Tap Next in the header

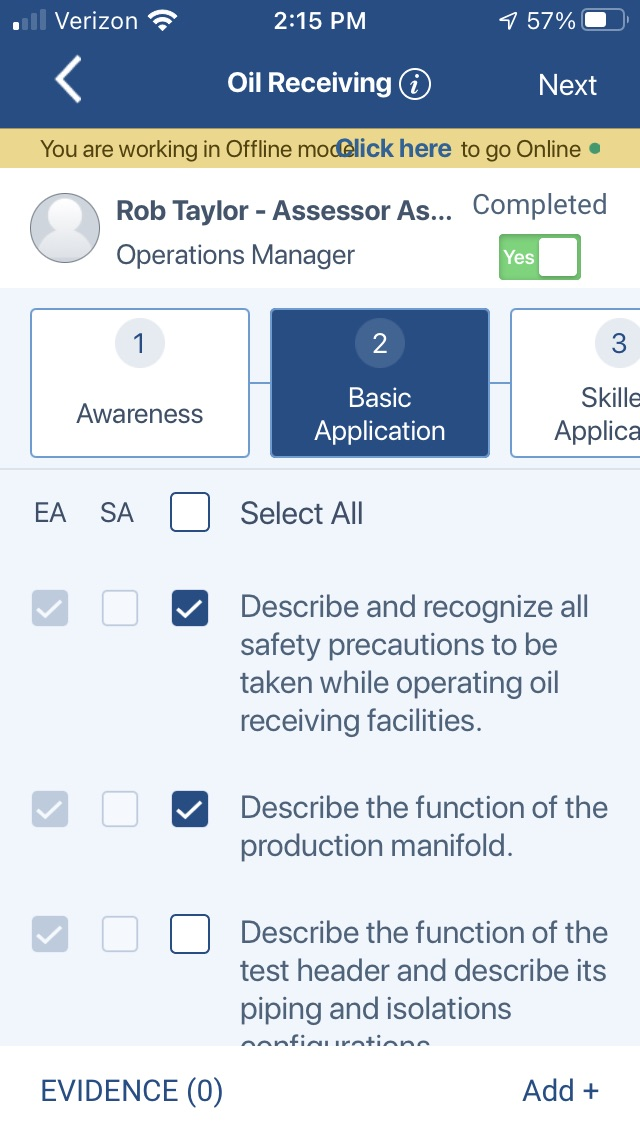tap(568, 85)
